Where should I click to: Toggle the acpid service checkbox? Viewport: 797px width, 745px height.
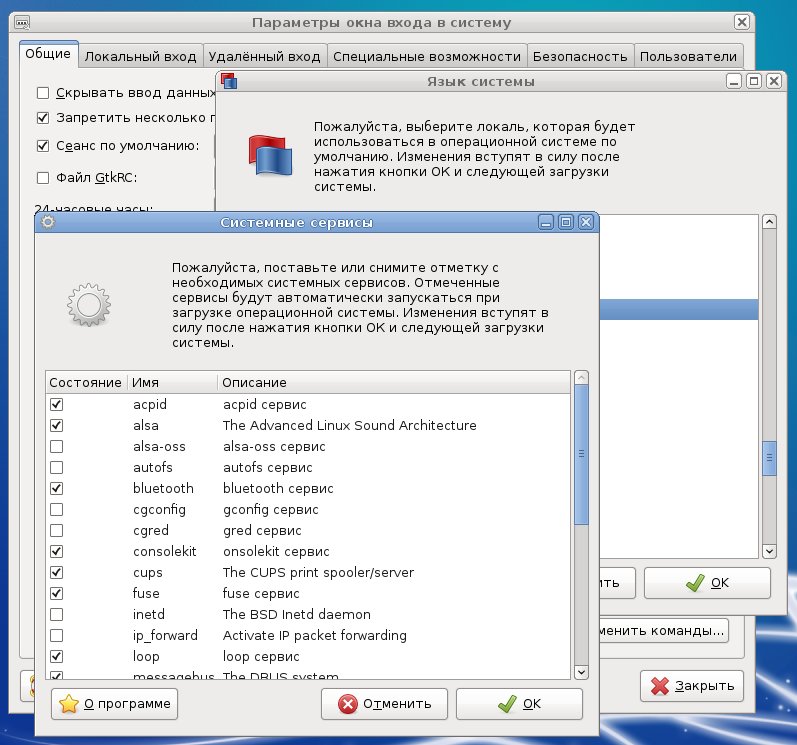coord(56,405)
